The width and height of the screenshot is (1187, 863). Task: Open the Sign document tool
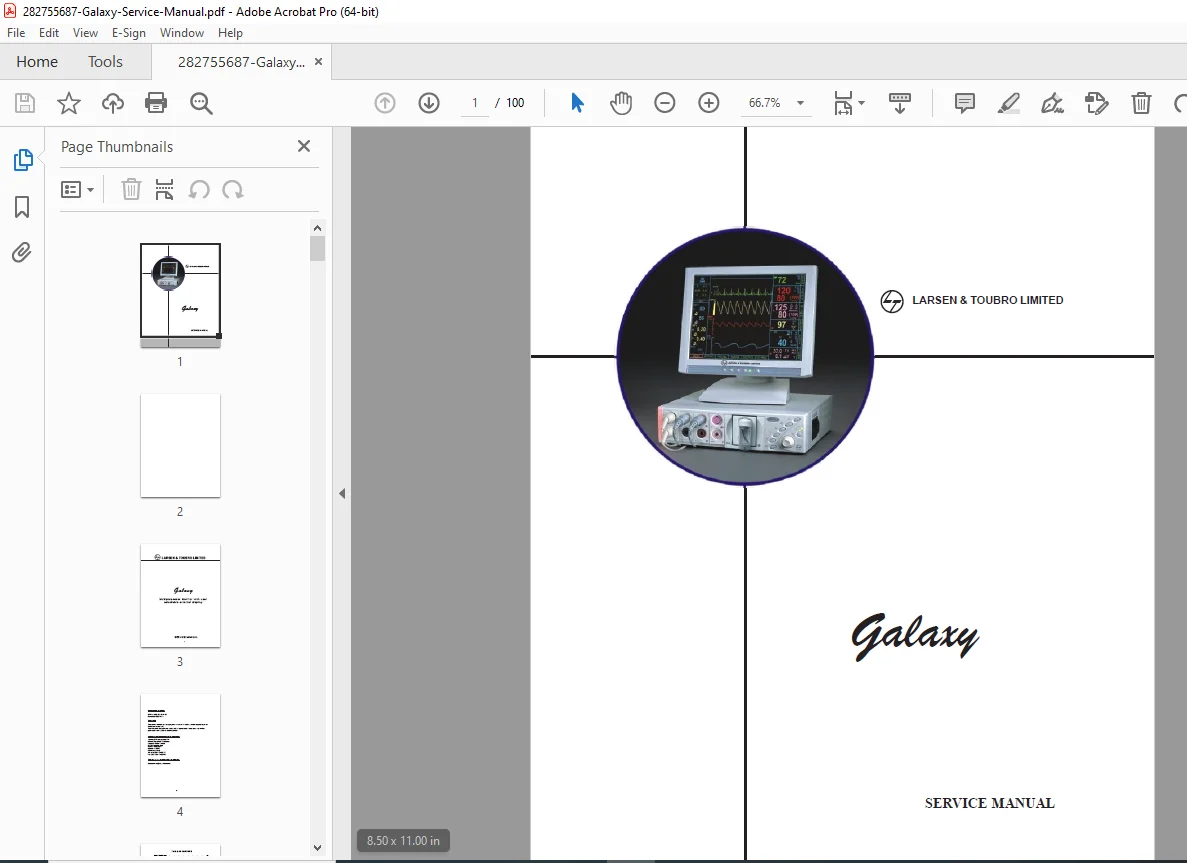(1052, 103)
